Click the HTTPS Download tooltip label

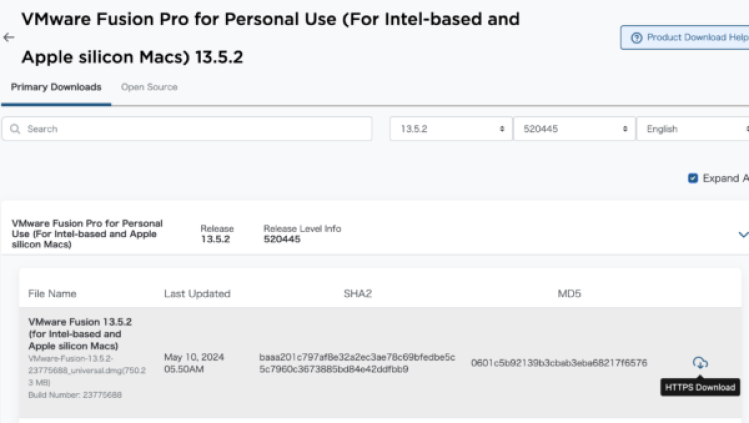700,387
